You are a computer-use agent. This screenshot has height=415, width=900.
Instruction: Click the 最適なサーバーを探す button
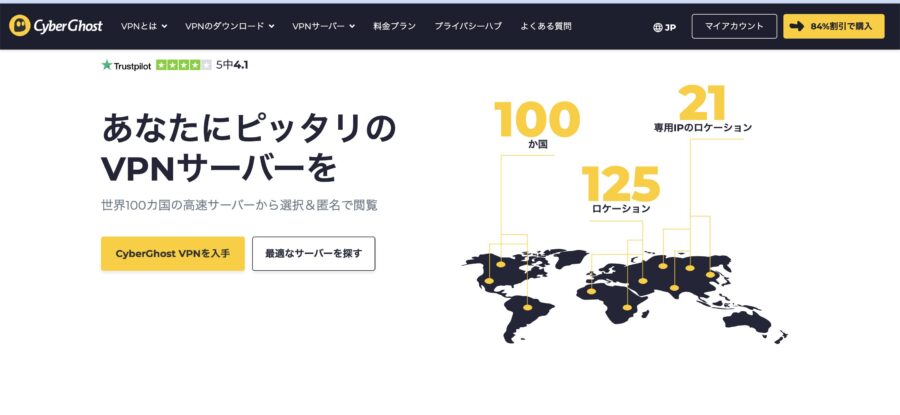coord(313,254)
